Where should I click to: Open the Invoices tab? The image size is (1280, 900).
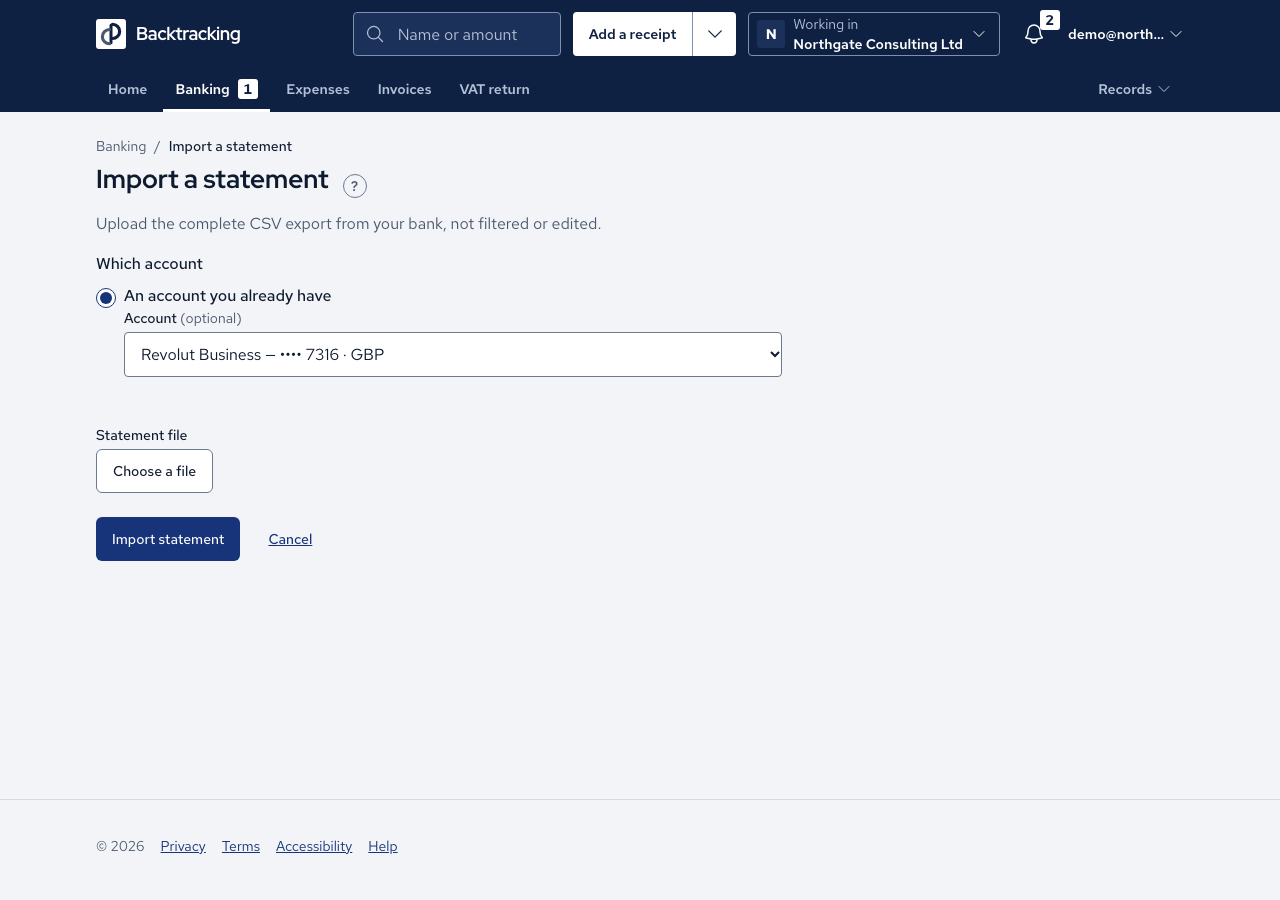[405, 89]
